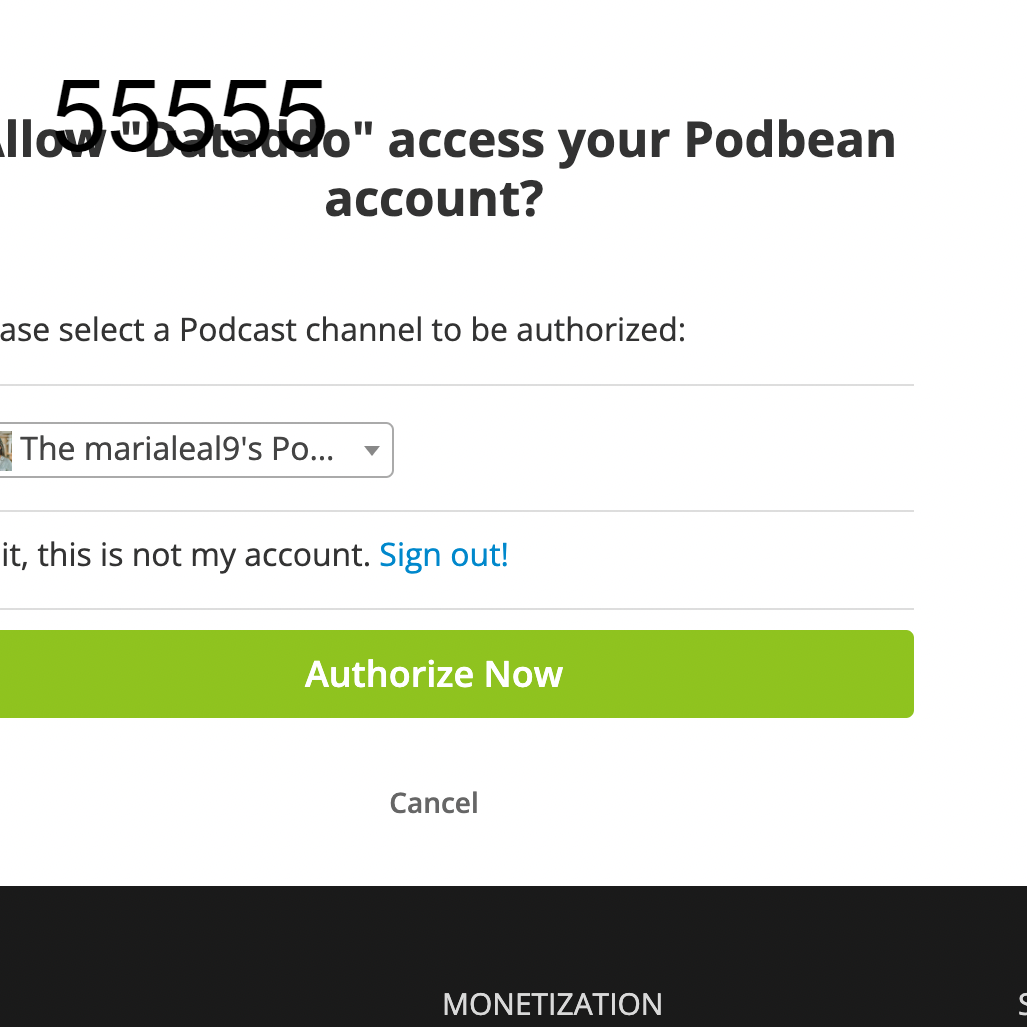
Task: Follow the Sign out! link
Action: [444, 555]
